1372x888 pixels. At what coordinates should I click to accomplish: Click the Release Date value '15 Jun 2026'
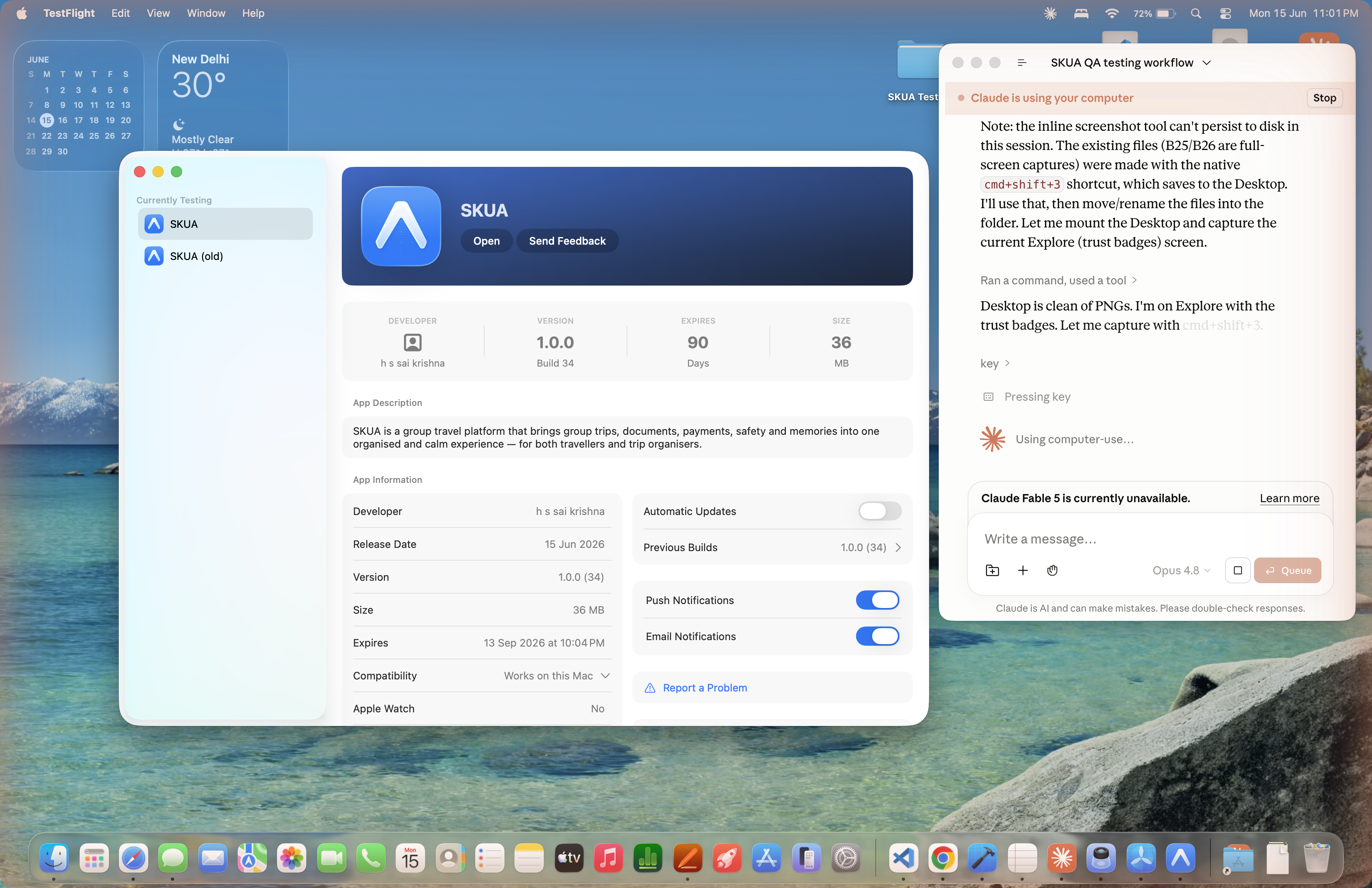574,544
